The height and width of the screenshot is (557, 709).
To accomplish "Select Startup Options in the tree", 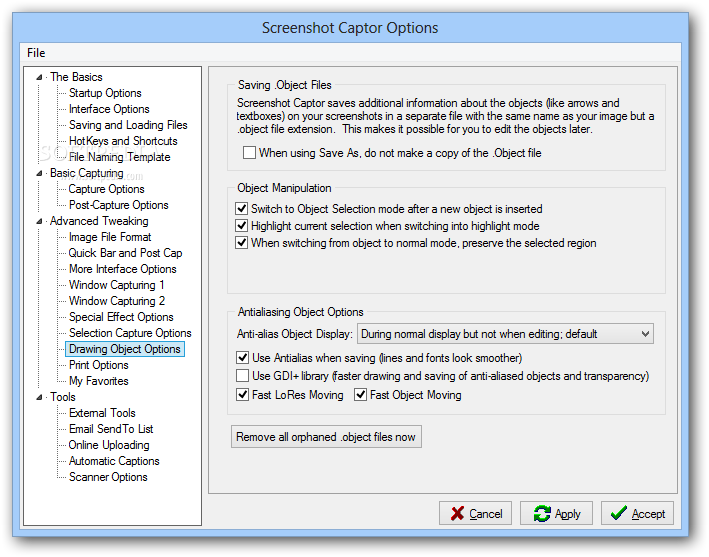I will pyautogui.click(x=105, y=93).
